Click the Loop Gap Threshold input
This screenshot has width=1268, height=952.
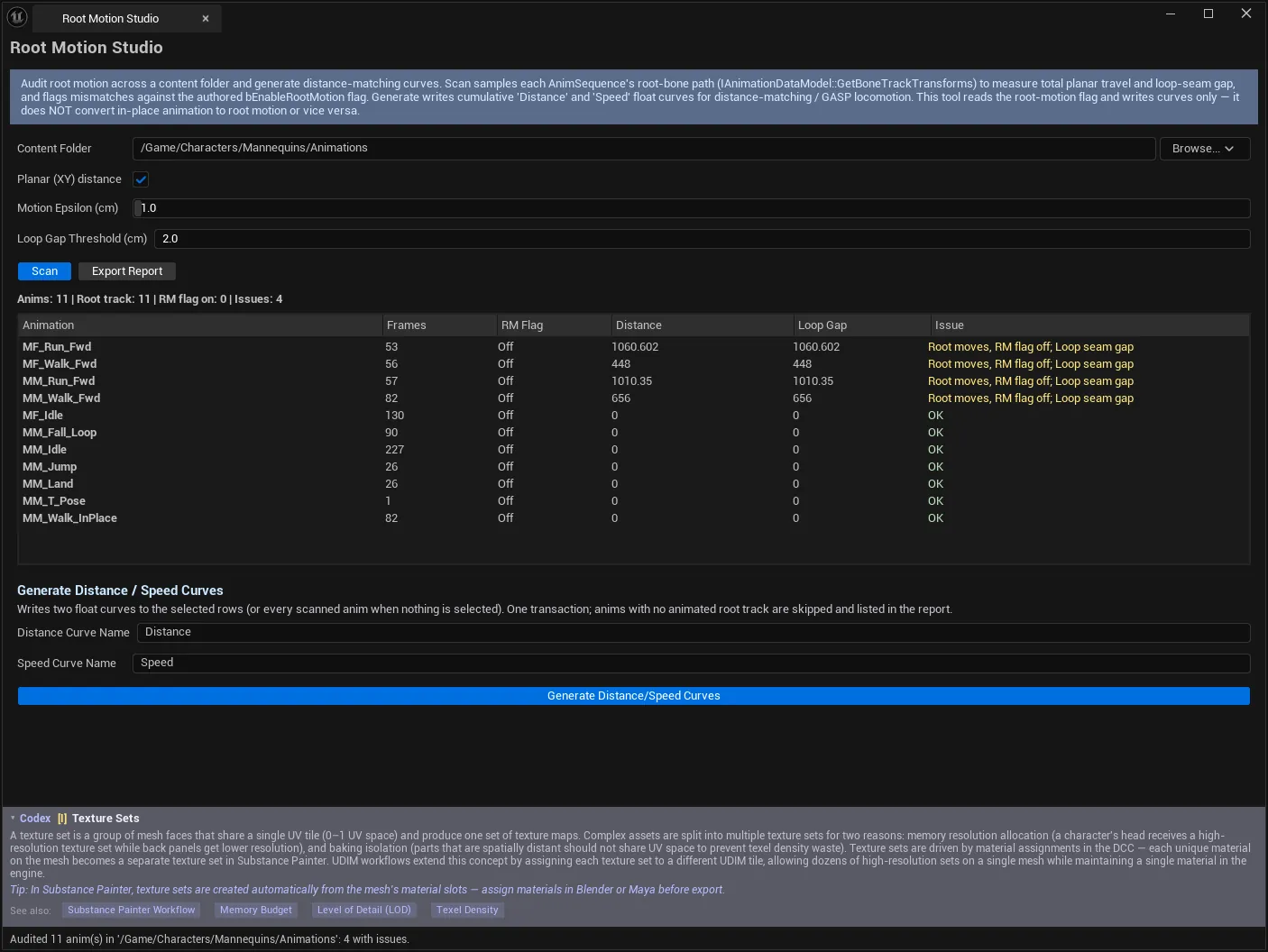tap(702, 239)
